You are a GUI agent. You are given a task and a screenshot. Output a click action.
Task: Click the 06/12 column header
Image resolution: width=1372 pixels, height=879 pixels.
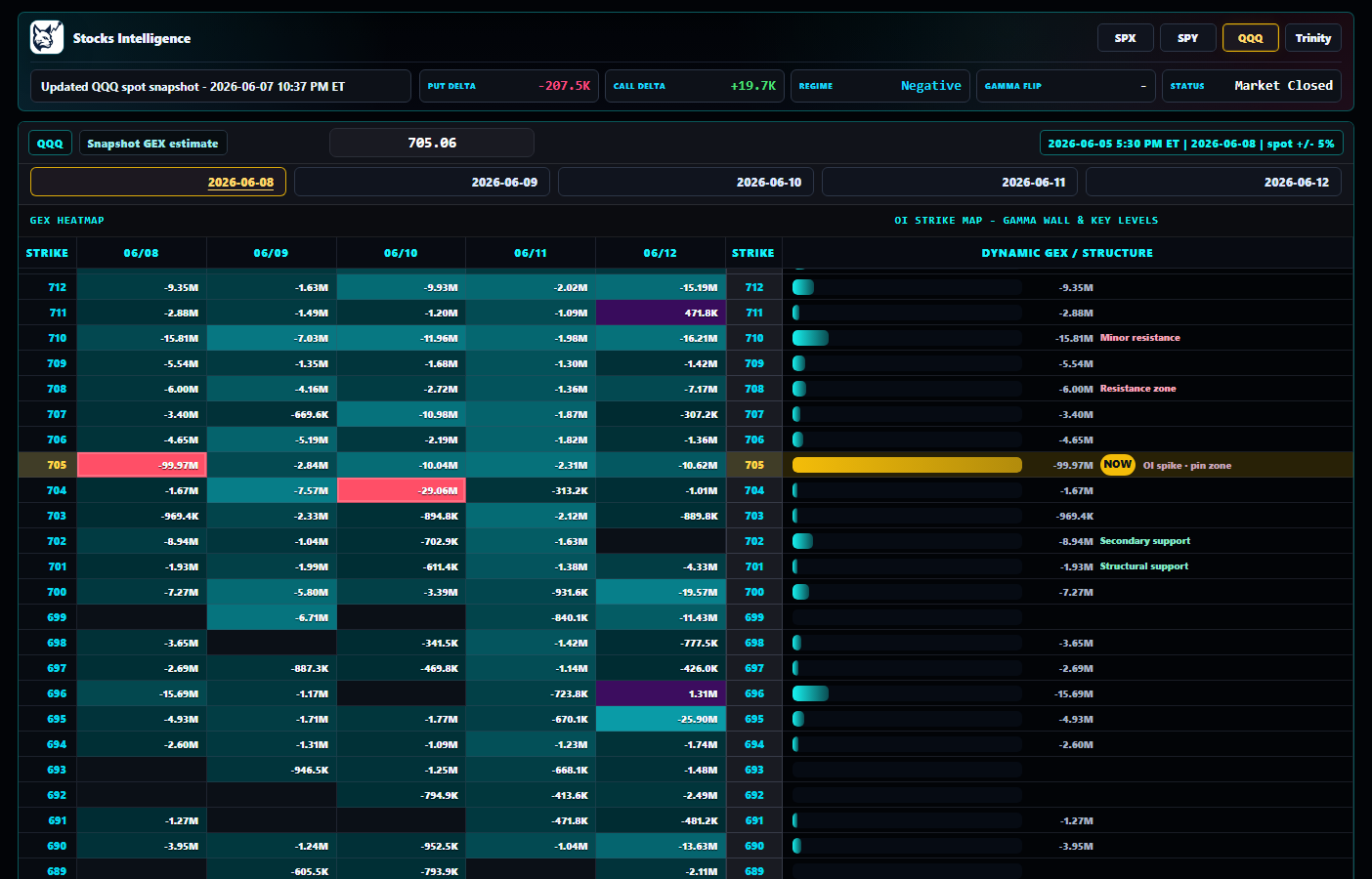tap(660, 253)
